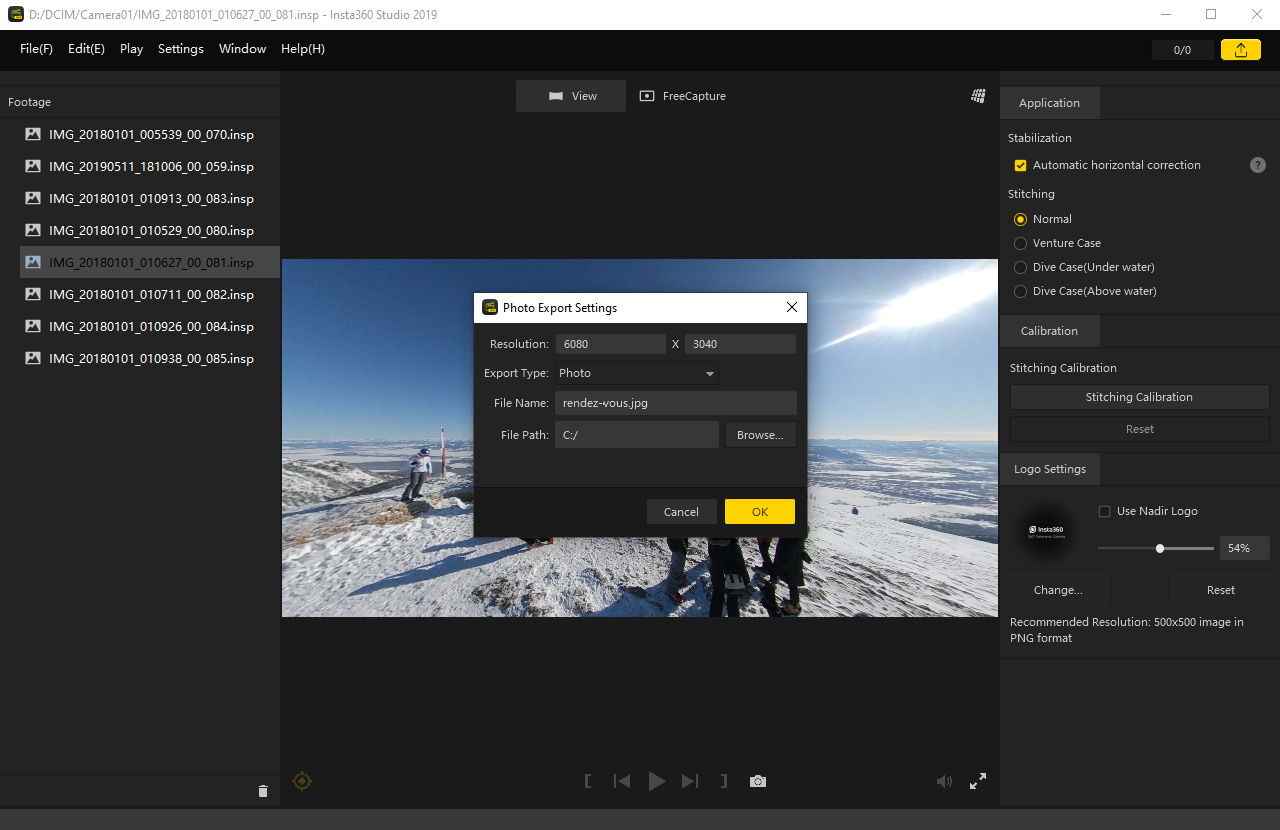
Task: Delete footage with the trash icon
Action: pyautogui.click(x=263, y=791)
